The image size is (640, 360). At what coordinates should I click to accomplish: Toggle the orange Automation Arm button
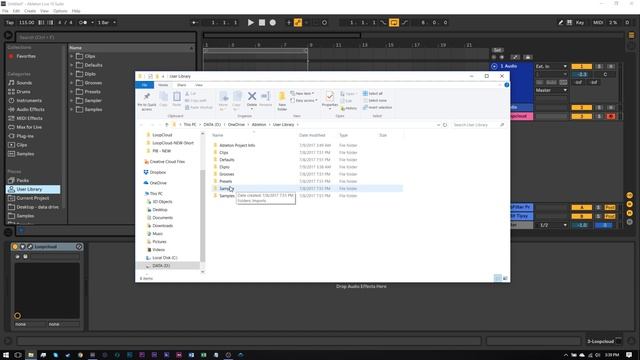[x=298, y=22]
